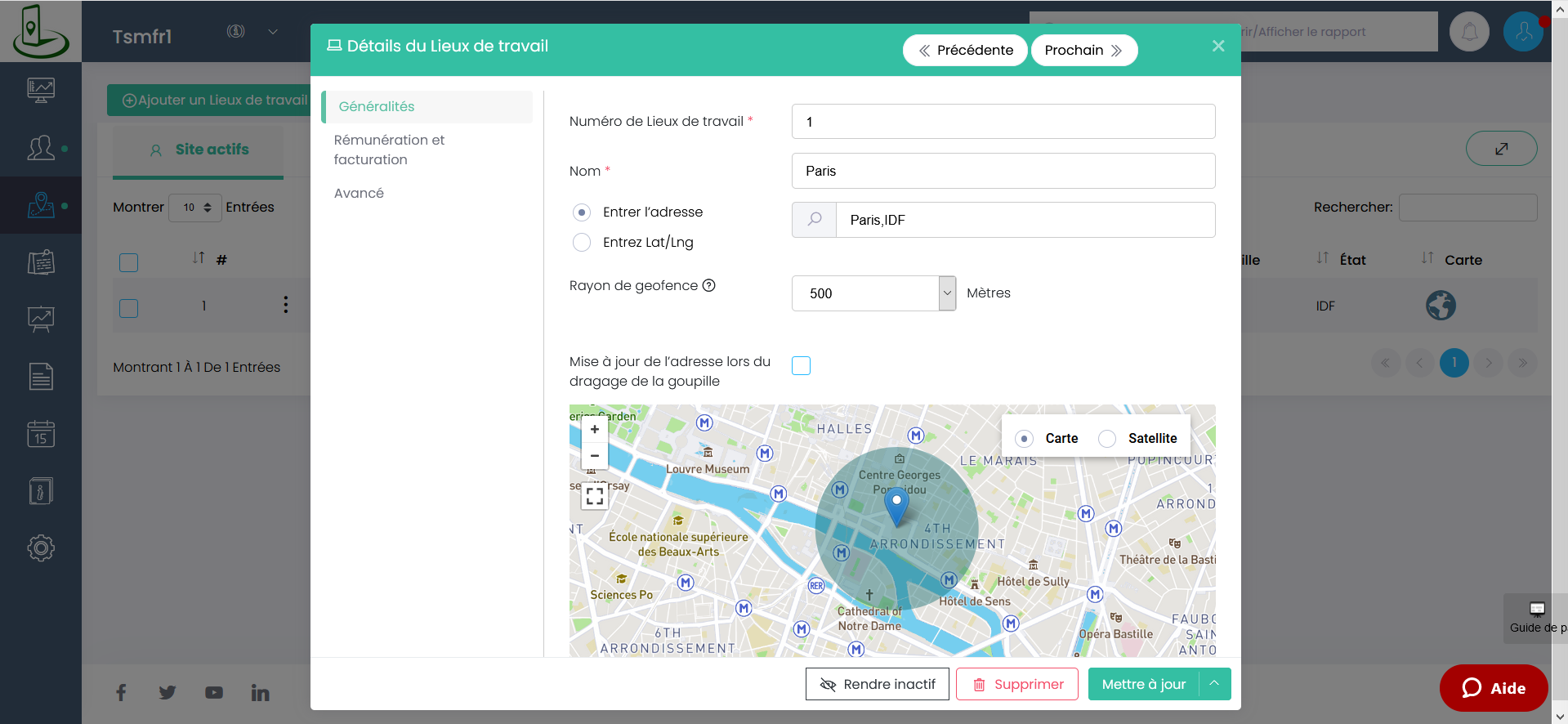Image resolution: width=1568 pixels, height=724 pixels.
Task: Click the address field with Paris,IDF
Action: 1025,220
